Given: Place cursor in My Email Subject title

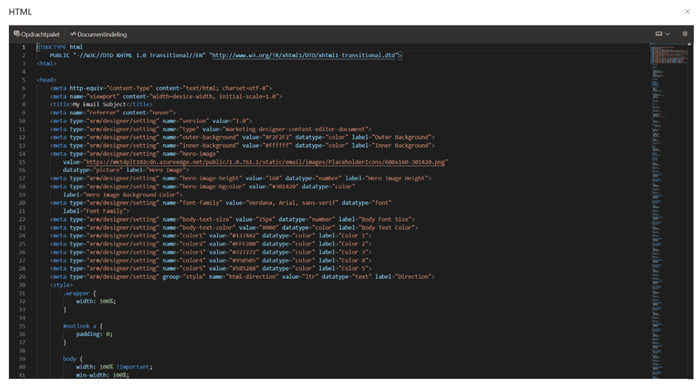Looking at the screenshot, I should tap(100, 105).
